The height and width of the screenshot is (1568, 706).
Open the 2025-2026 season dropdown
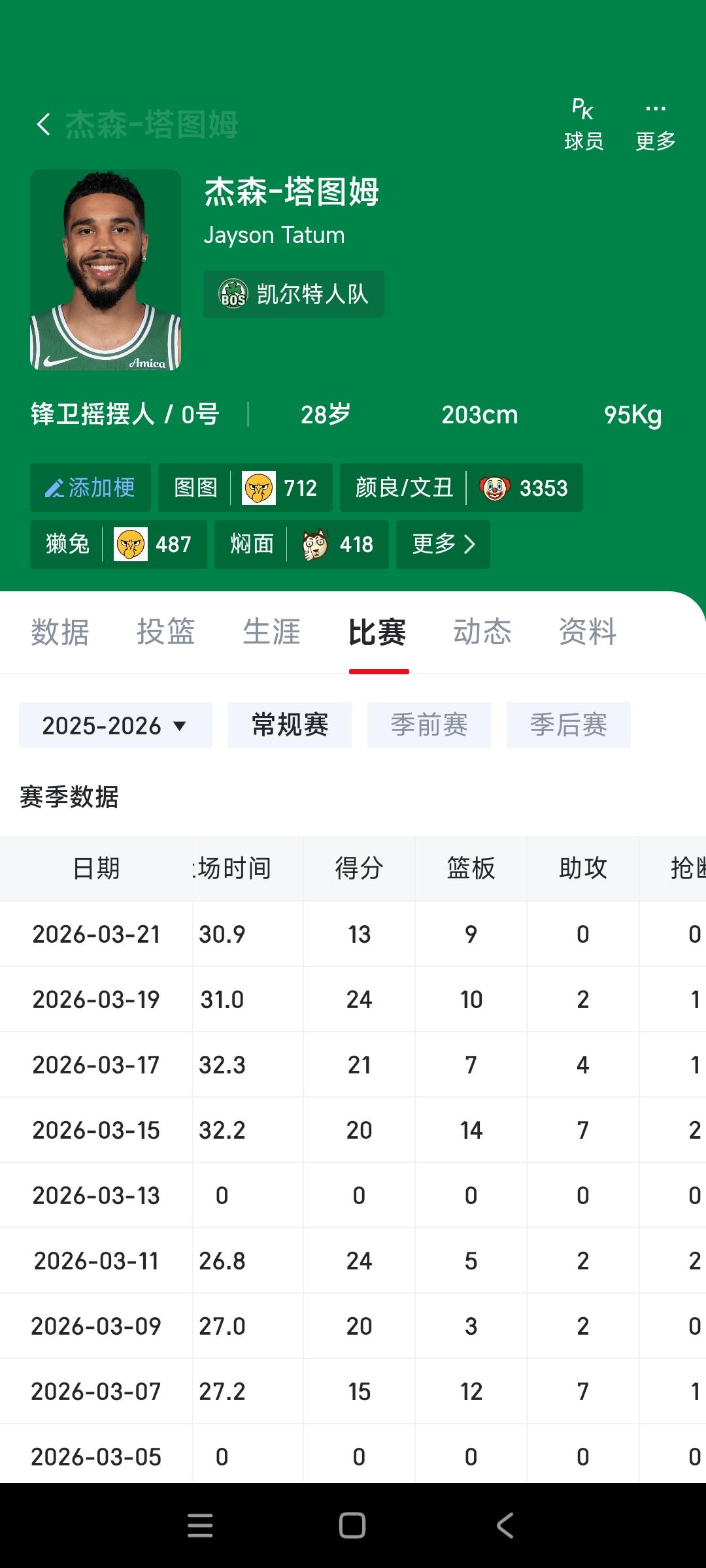[116, 725]
